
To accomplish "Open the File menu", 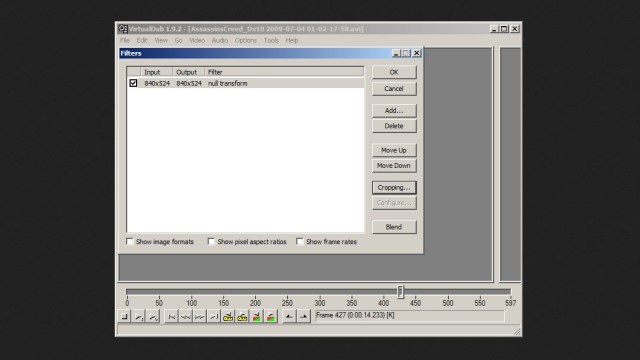I will click(x=125, y=40).
